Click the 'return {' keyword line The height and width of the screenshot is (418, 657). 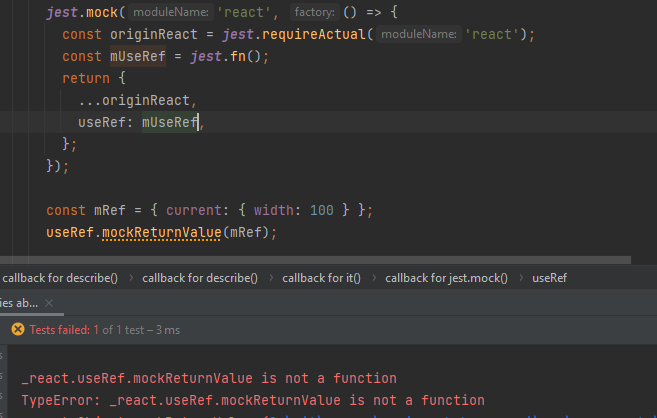click(x=94, y=78)
